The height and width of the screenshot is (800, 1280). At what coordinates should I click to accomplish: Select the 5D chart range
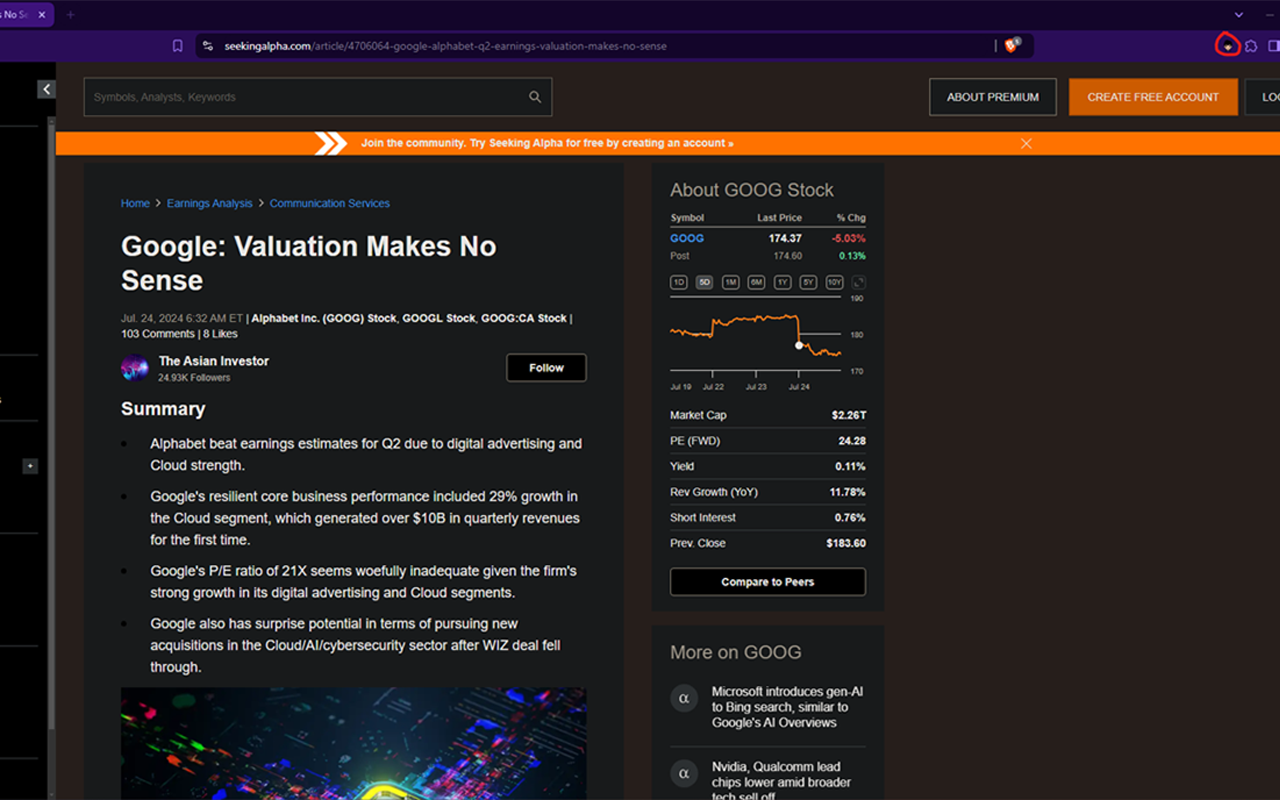pyautogui.click(x=705, y=283)
